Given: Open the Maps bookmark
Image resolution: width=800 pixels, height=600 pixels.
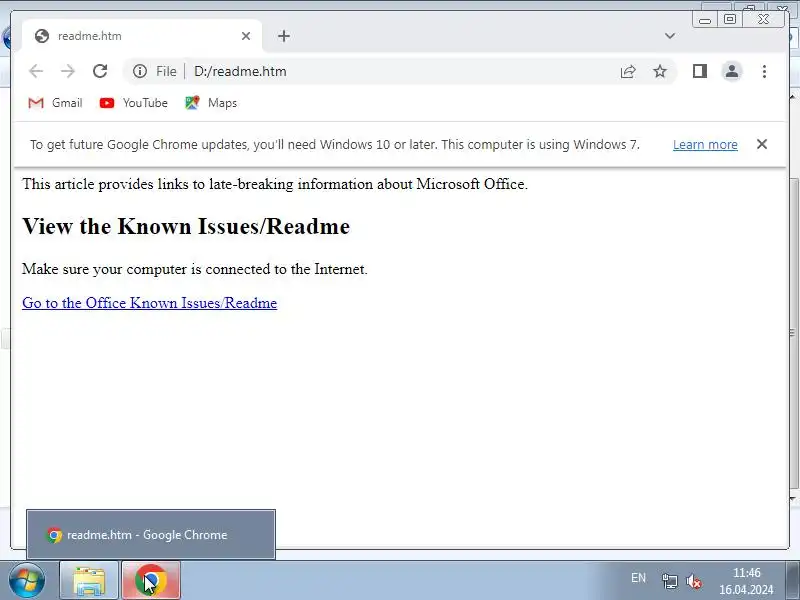Looking at the screenshot, I should [211, 103].
